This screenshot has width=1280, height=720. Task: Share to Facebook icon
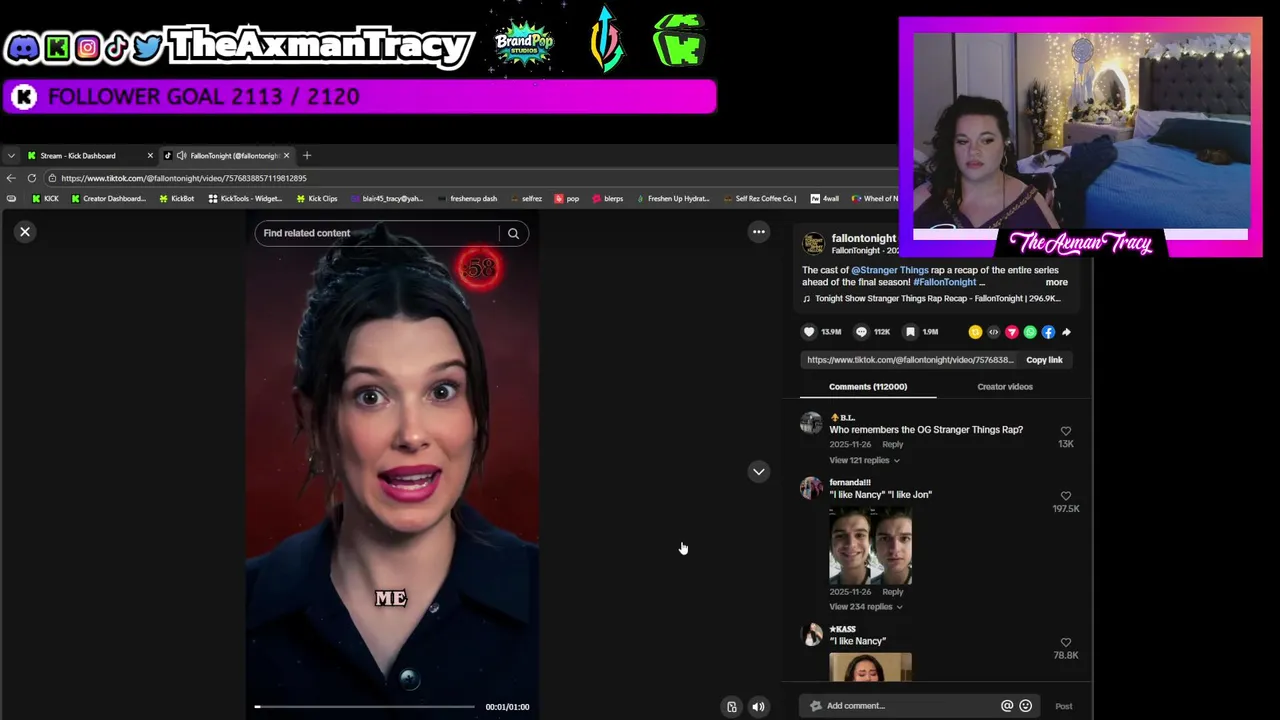1048,332
